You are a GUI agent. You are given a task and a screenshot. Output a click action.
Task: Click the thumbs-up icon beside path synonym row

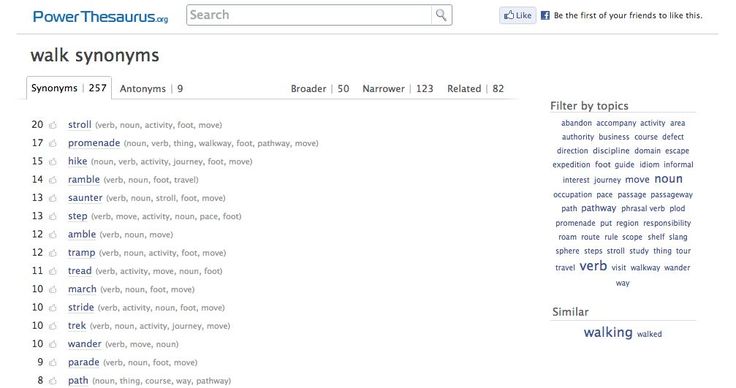pyautogui.click(x=53, y=381)
